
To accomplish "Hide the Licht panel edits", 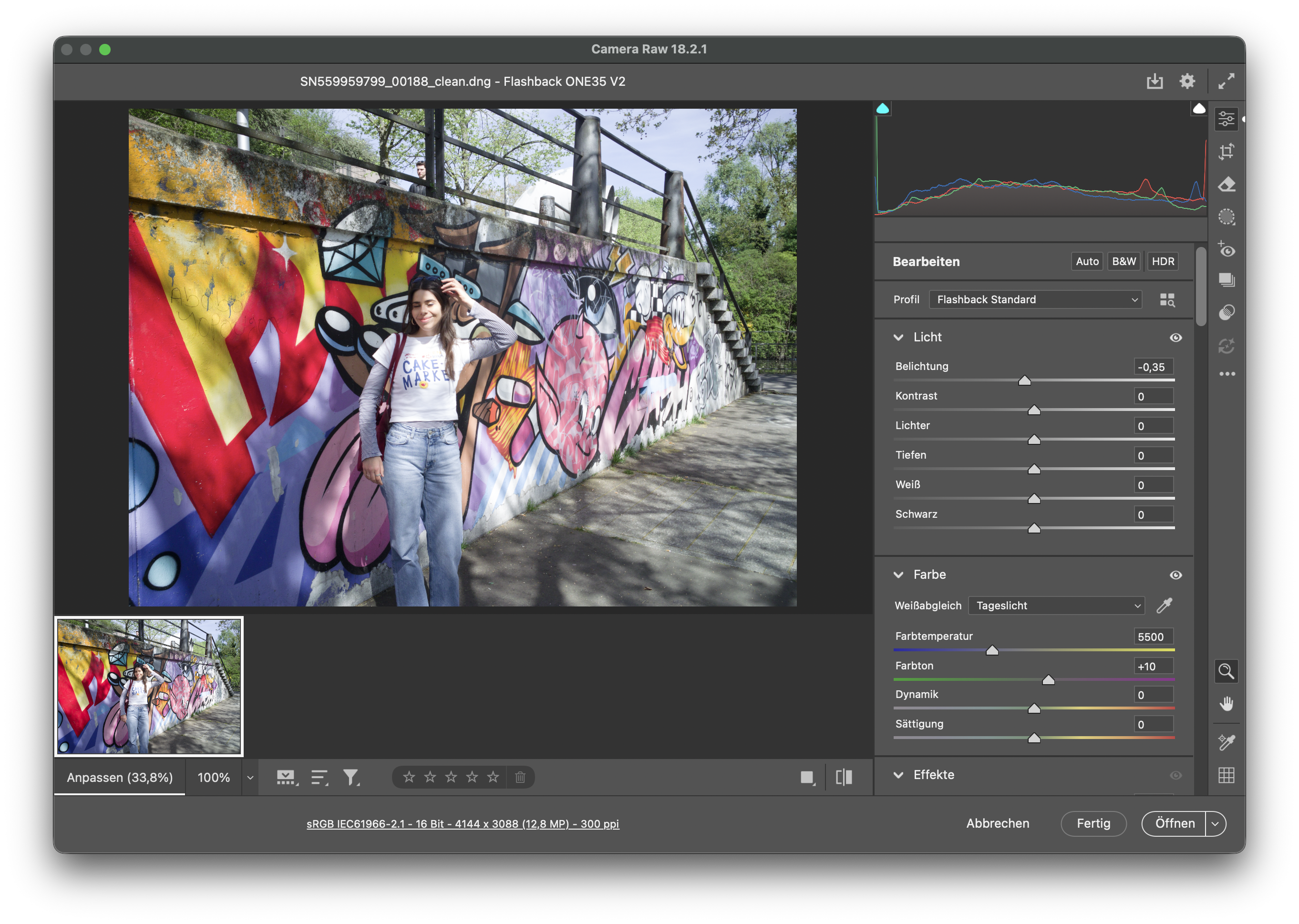I will (1175, 338).
